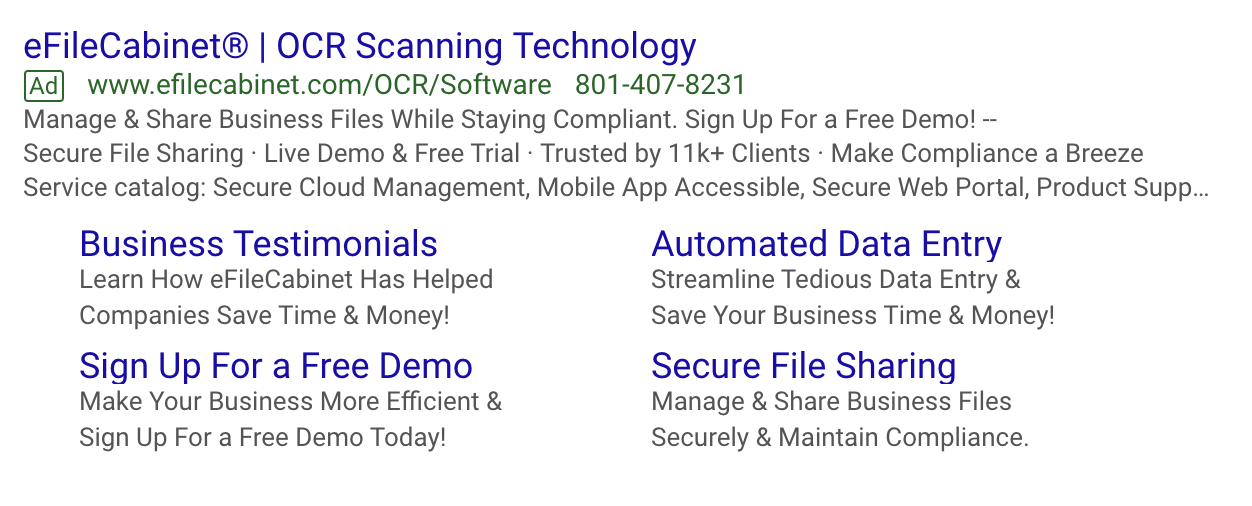Image resolution: width=1252 pixels, height=506 pixels.
Task: Click the 'Streamline Tedious Data Entry' description
Action: tap(835, 279)
